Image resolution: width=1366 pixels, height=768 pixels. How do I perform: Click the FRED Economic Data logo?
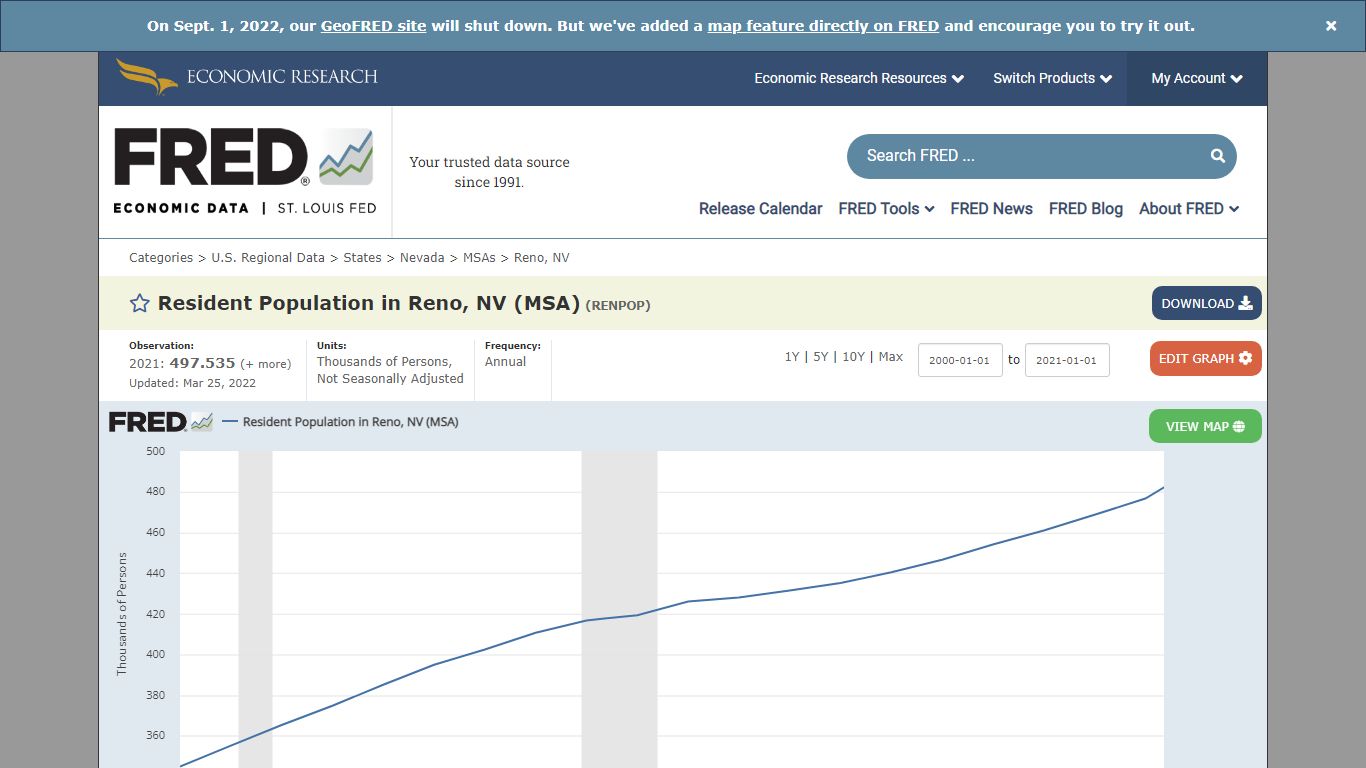(x=245, y=170)
